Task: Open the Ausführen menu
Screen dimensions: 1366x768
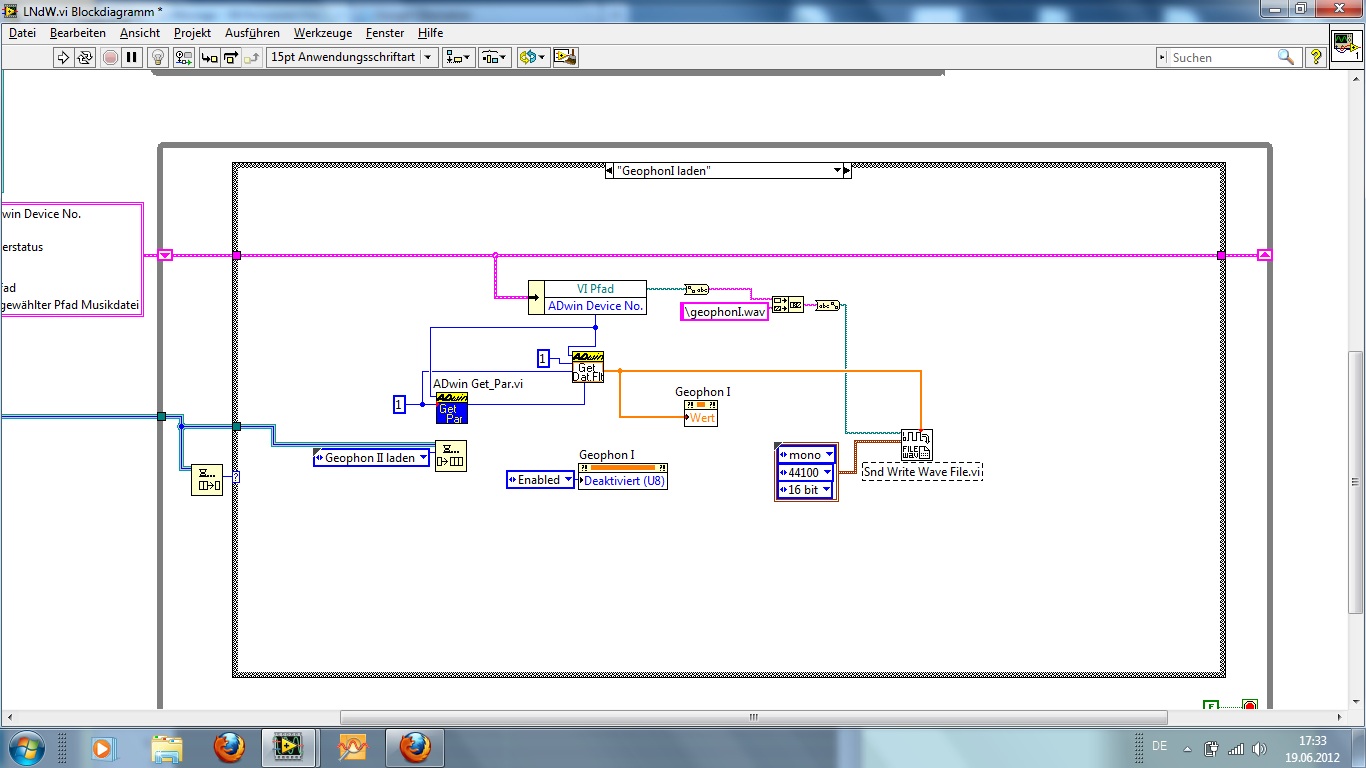Action: click(252, 33)
